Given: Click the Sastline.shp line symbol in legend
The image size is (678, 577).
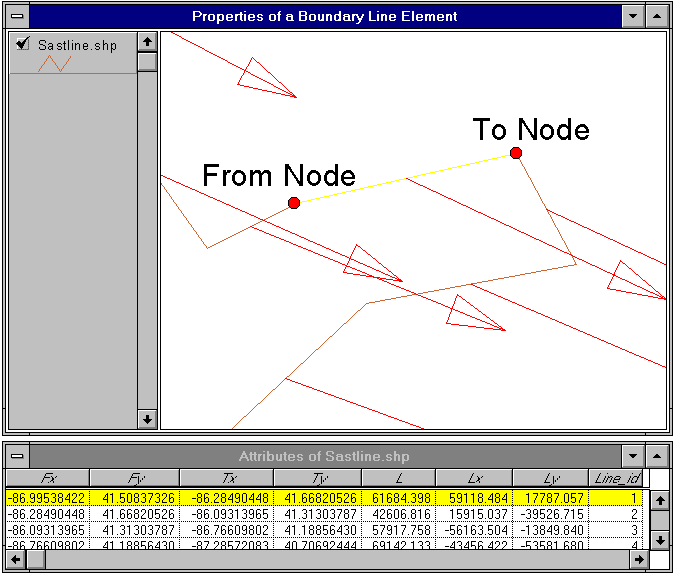Looking at the screenshot, I should 55,63.
